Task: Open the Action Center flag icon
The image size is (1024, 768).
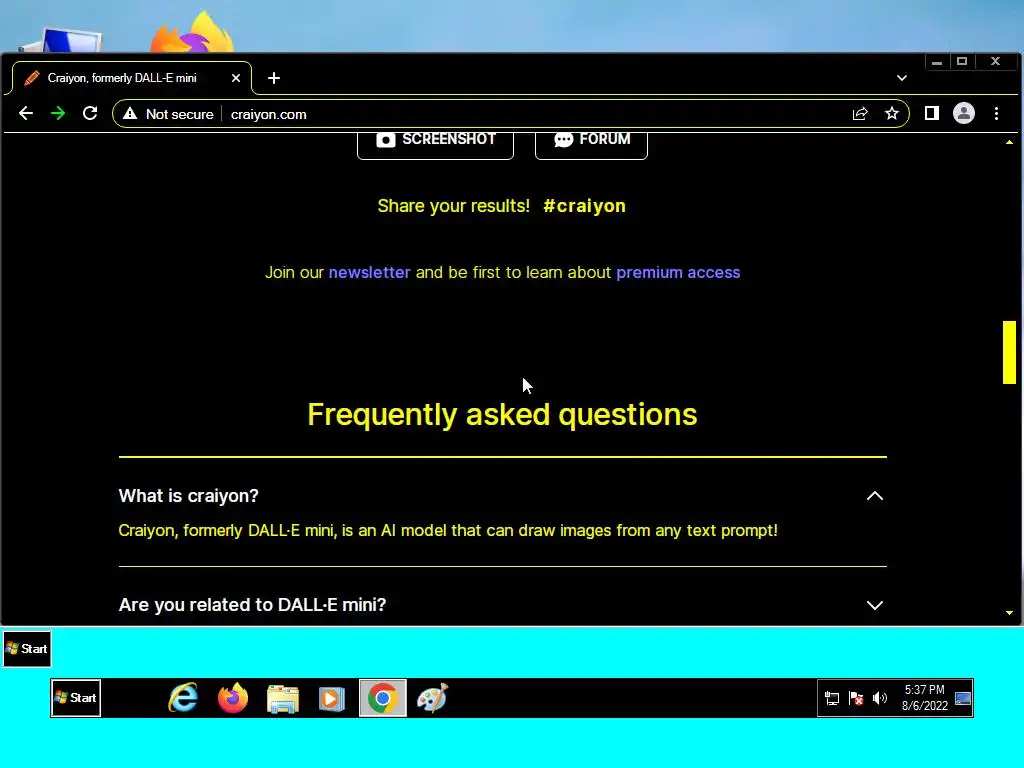Action: click(856, 698)
